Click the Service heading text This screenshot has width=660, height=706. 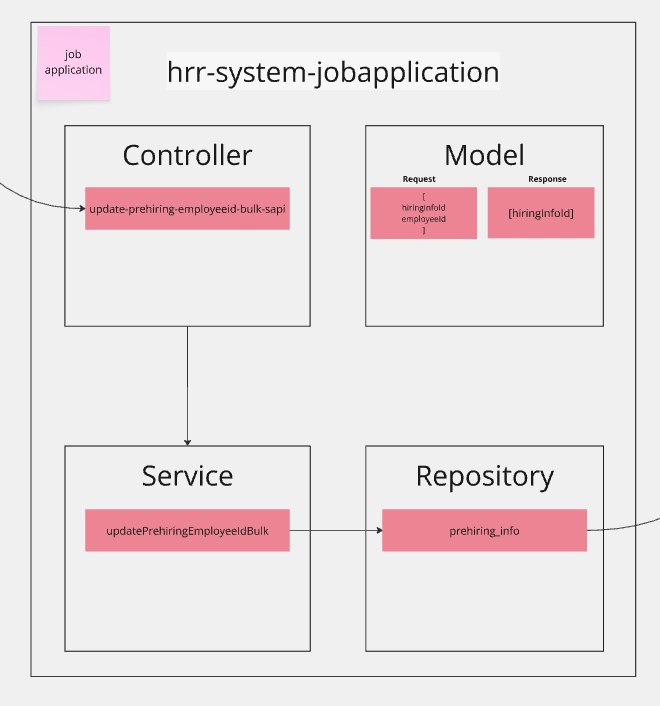click(x=187, y=475)
